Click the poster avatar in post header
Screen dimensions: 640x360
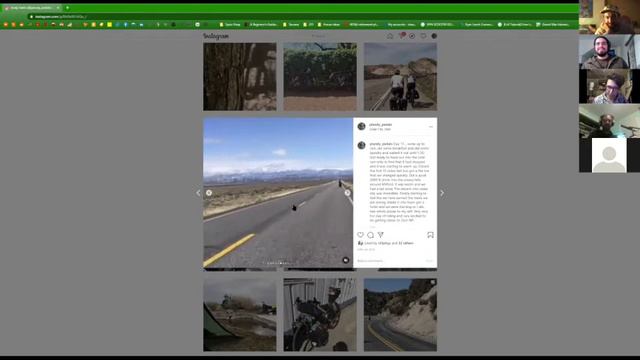pos(362,127)
